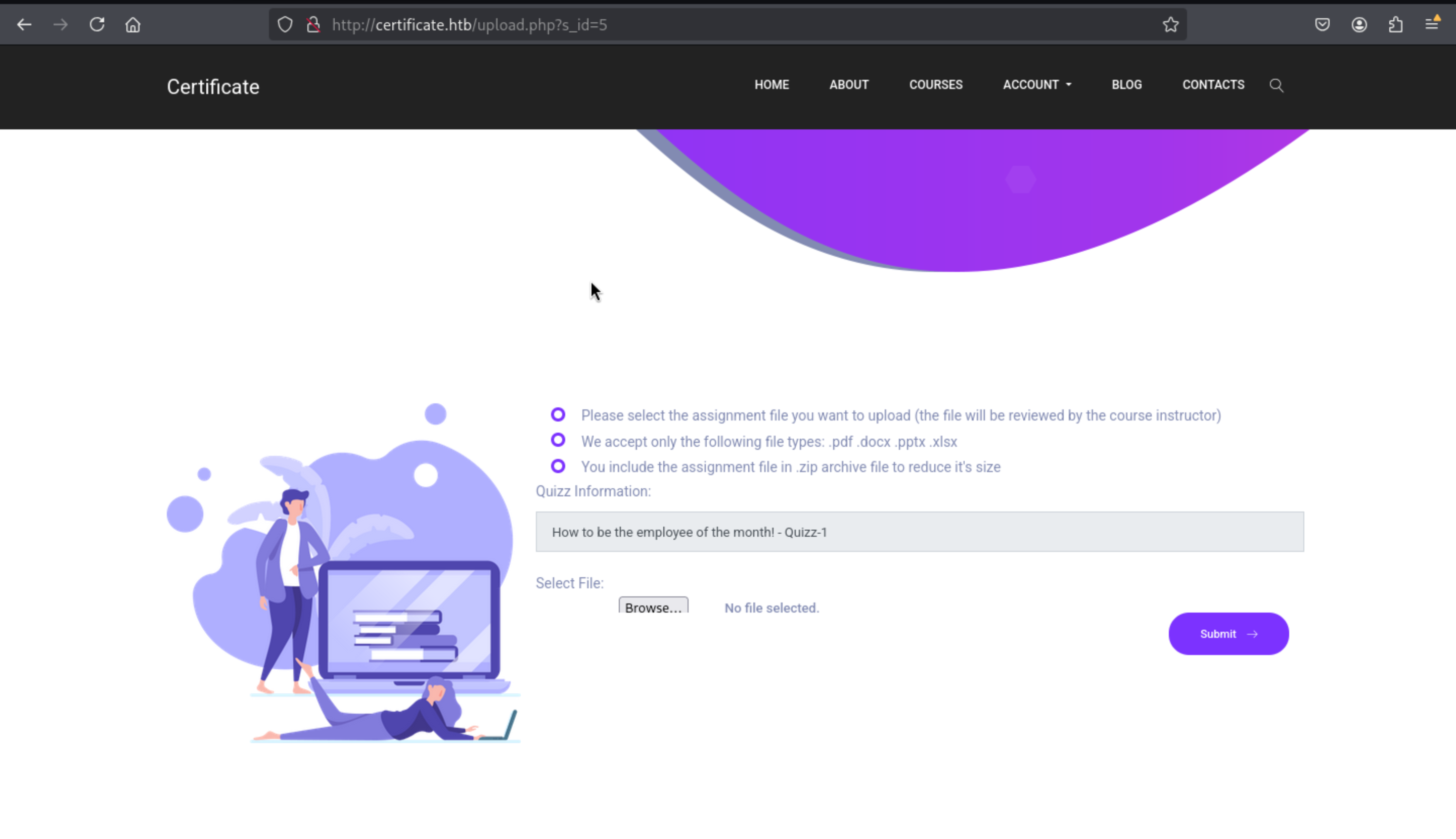Go back to the previous page
Image resolution: width=1456 pixels, height=839 pixels.
coord(24,25)
